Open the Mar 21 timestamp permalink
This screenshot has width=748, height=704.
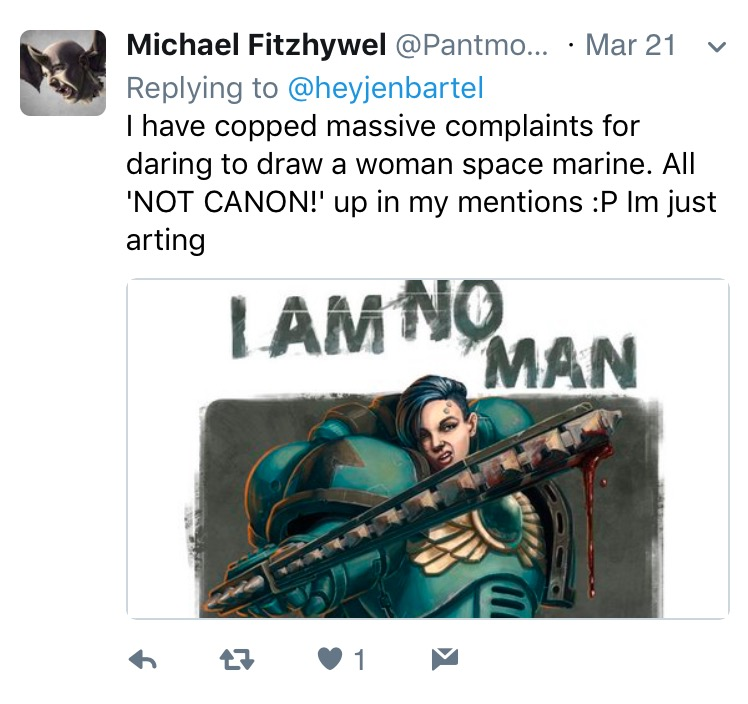pos(630,45)
